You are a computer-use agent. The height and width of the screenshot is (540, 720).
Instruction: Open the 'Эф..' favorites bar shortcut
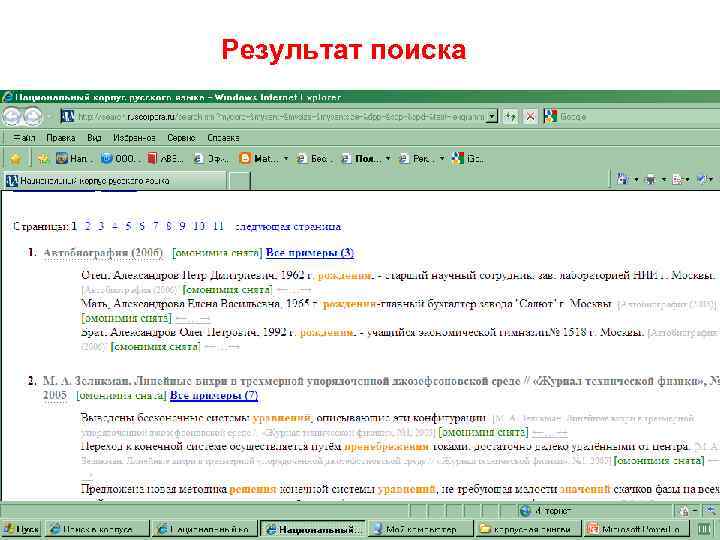tap(211, 159)
